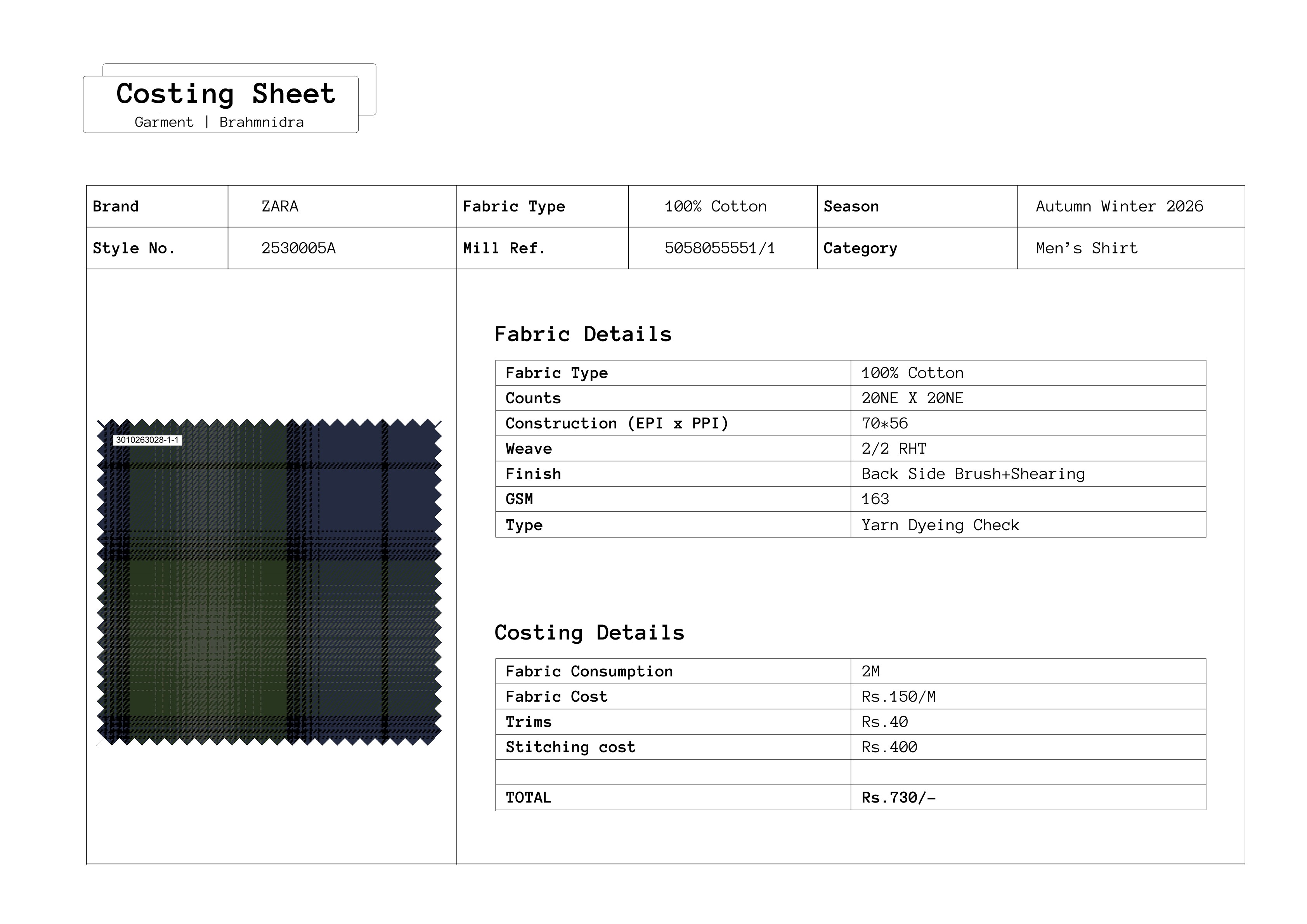Click the Costing Details heading
This screenshot has width=1307, height=924.
click(589, 633)
